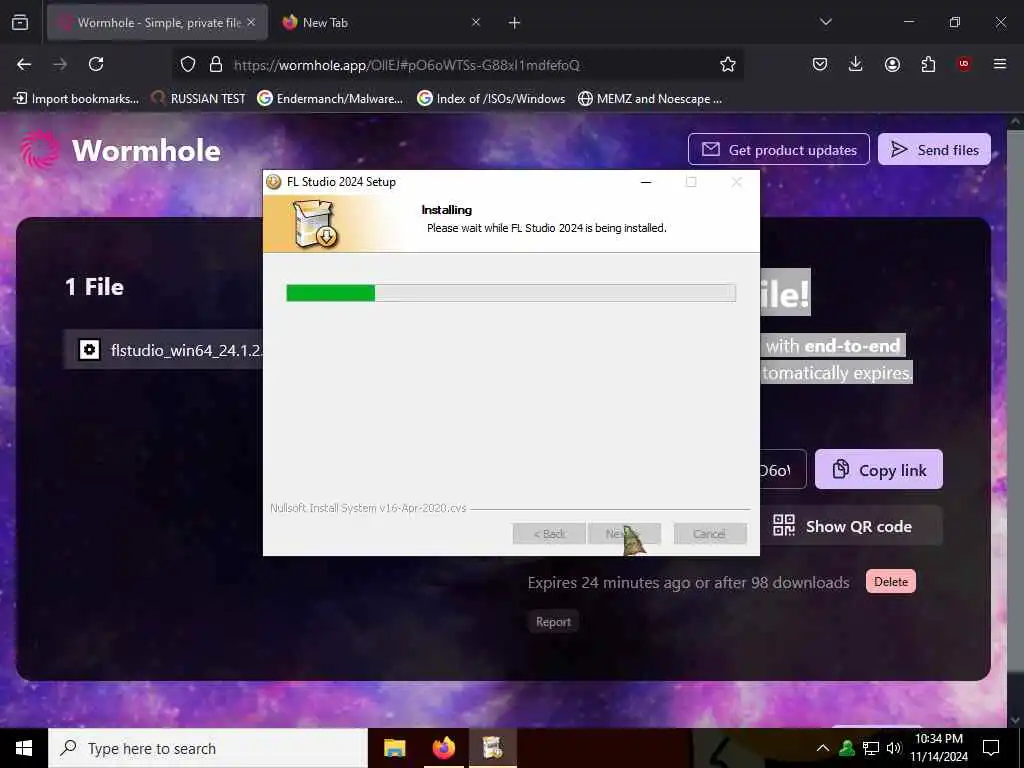Select the flstudio_win64 file entry
The image size is (1024, 768).
point(165,350)
